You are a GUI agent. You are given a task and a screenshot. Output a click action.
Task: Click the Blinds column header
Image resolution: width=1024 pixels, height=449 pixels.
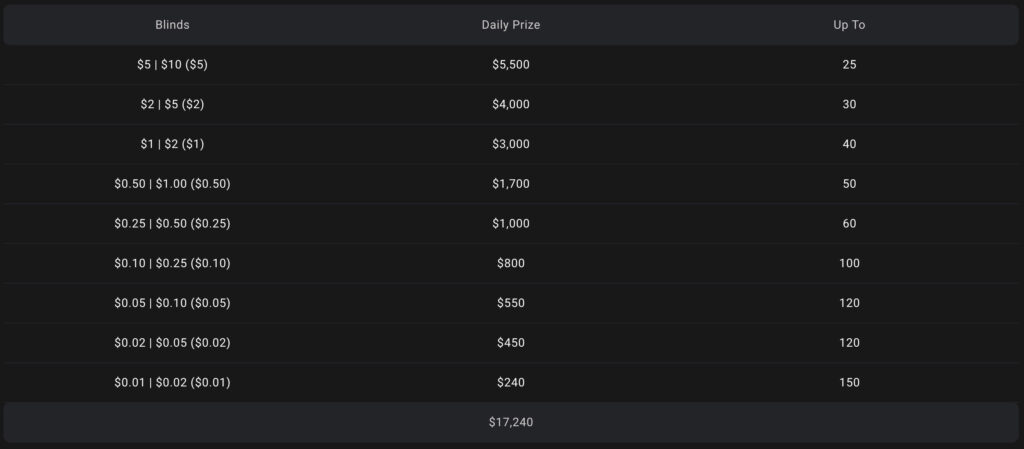point(172,25)
